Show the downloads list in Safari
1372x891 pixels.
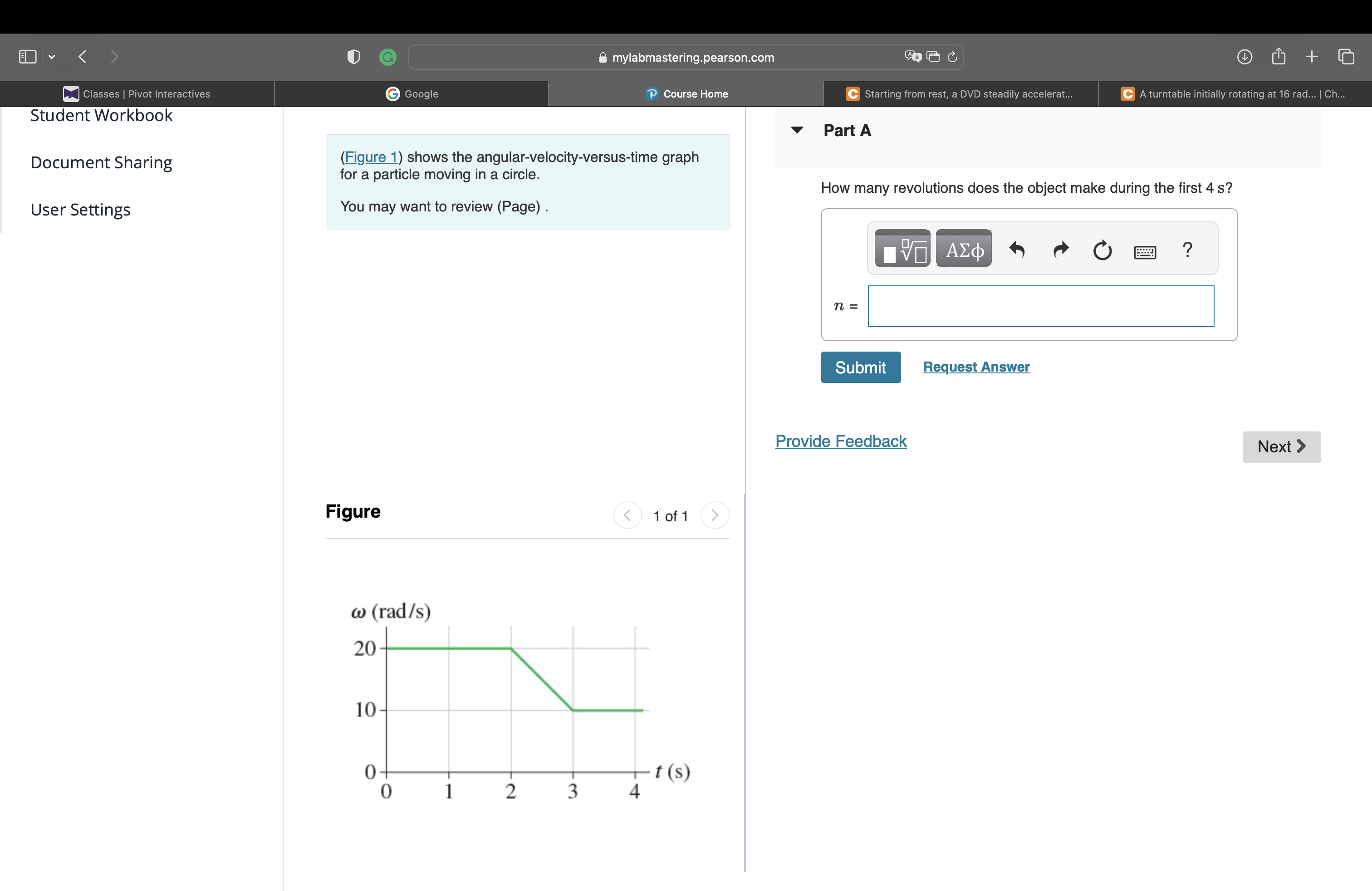point(1245,56)
